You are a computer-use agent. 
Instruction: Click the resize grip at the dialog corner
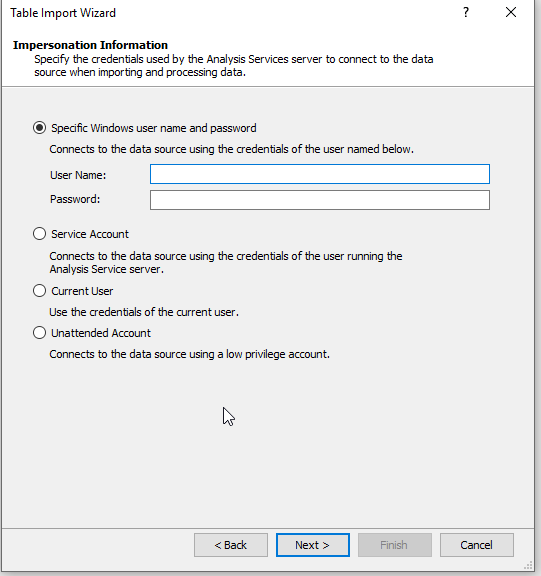coord(528,565)
